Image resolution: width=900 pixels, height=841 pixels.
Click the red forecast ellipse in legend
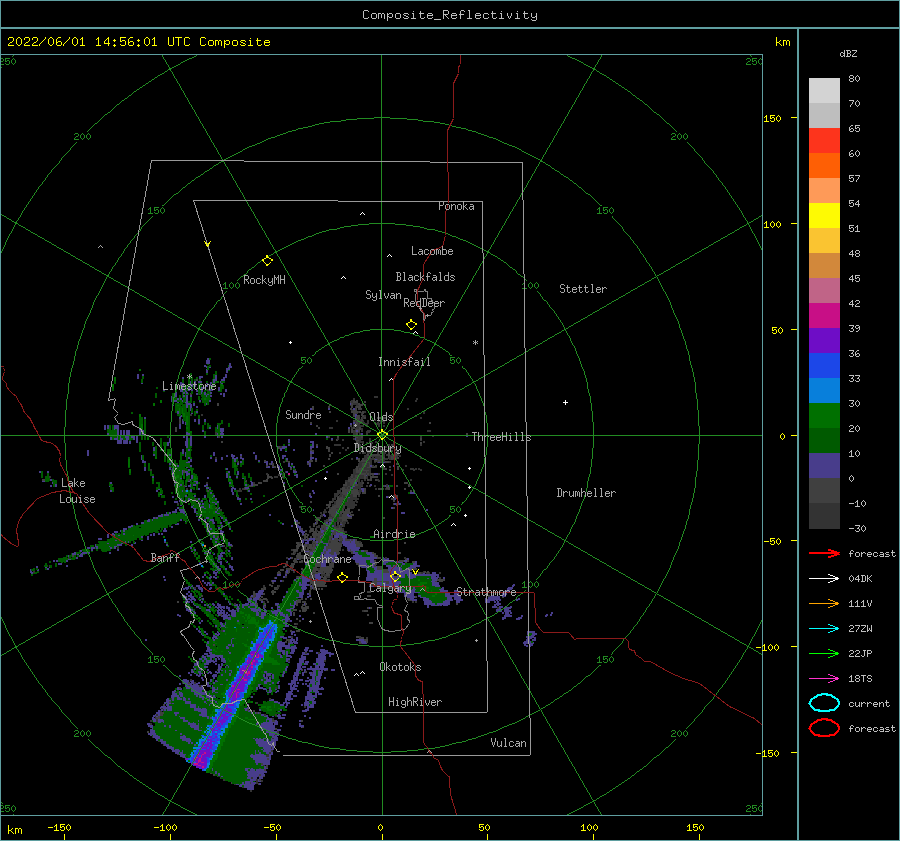click(824, 728)
